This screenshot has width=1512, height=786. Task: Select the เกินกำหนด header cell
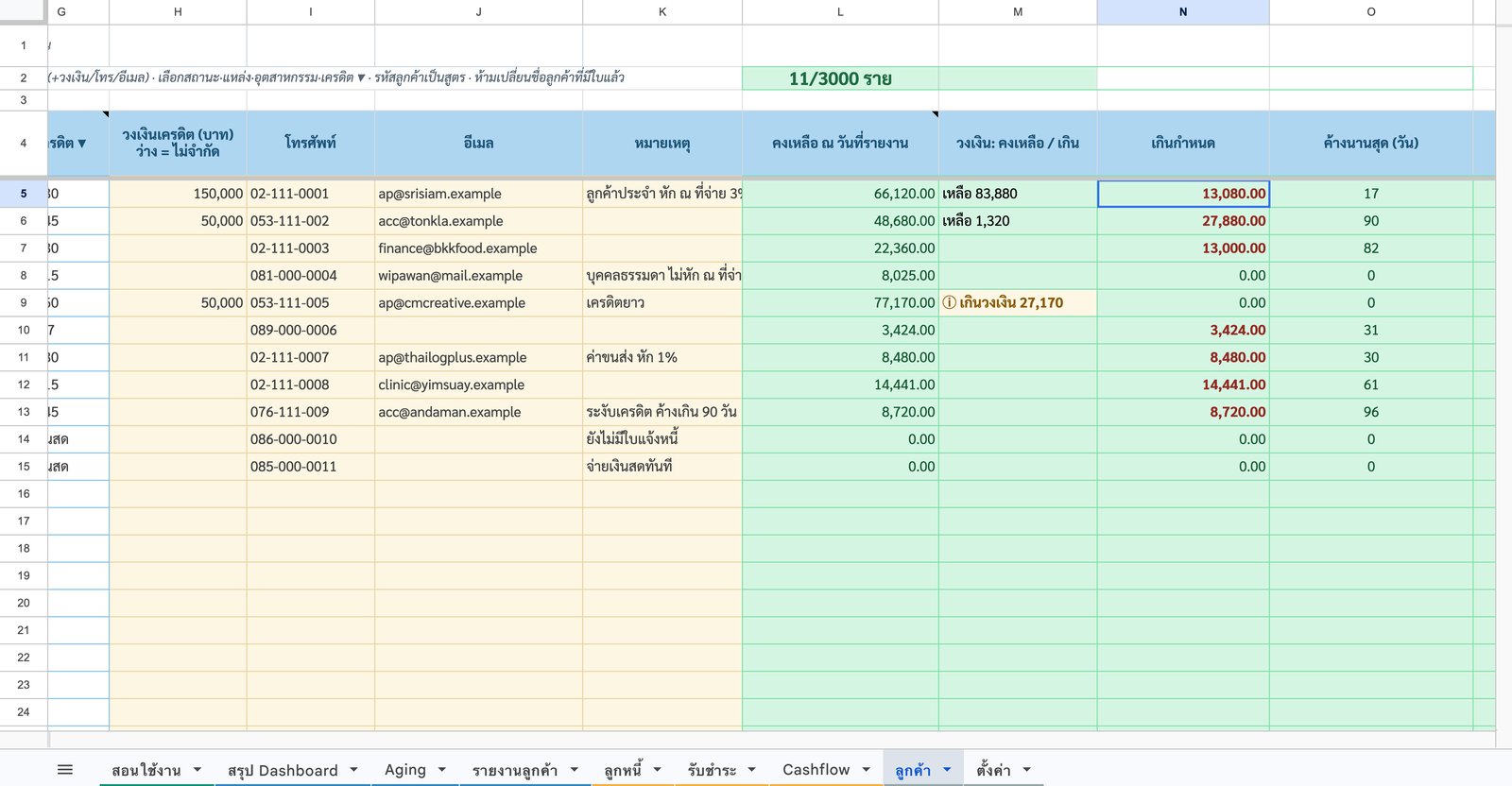(1183, 143)
